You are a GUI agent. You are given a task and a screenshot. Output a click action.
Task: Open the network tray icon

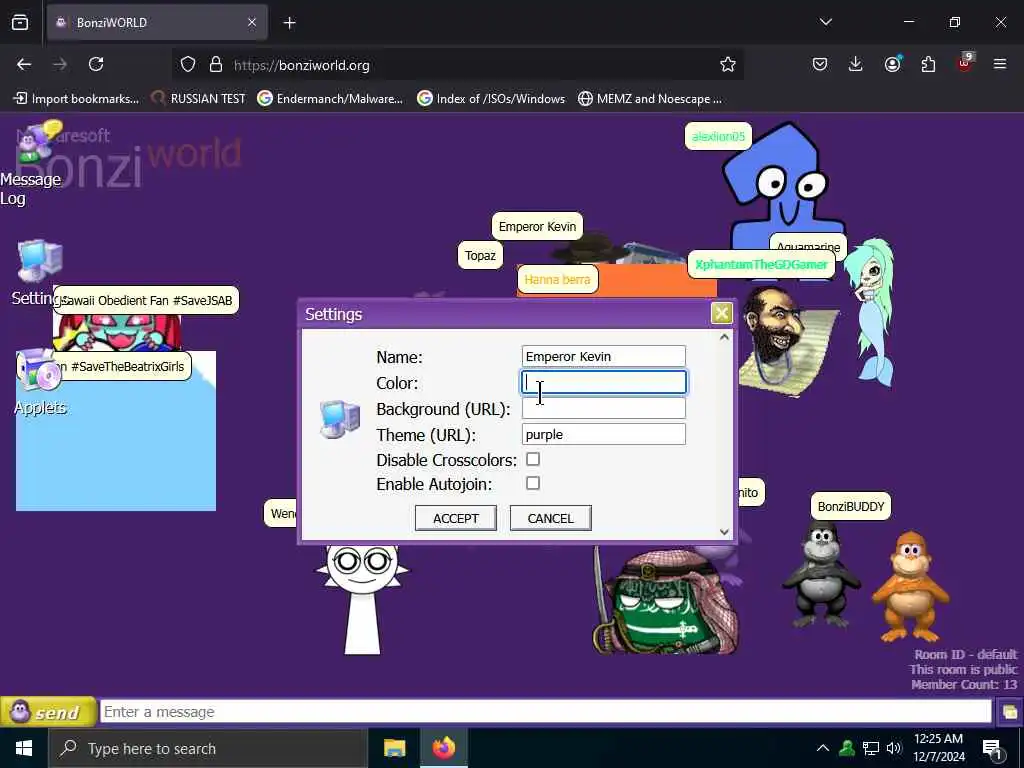[x=871, y=748]
